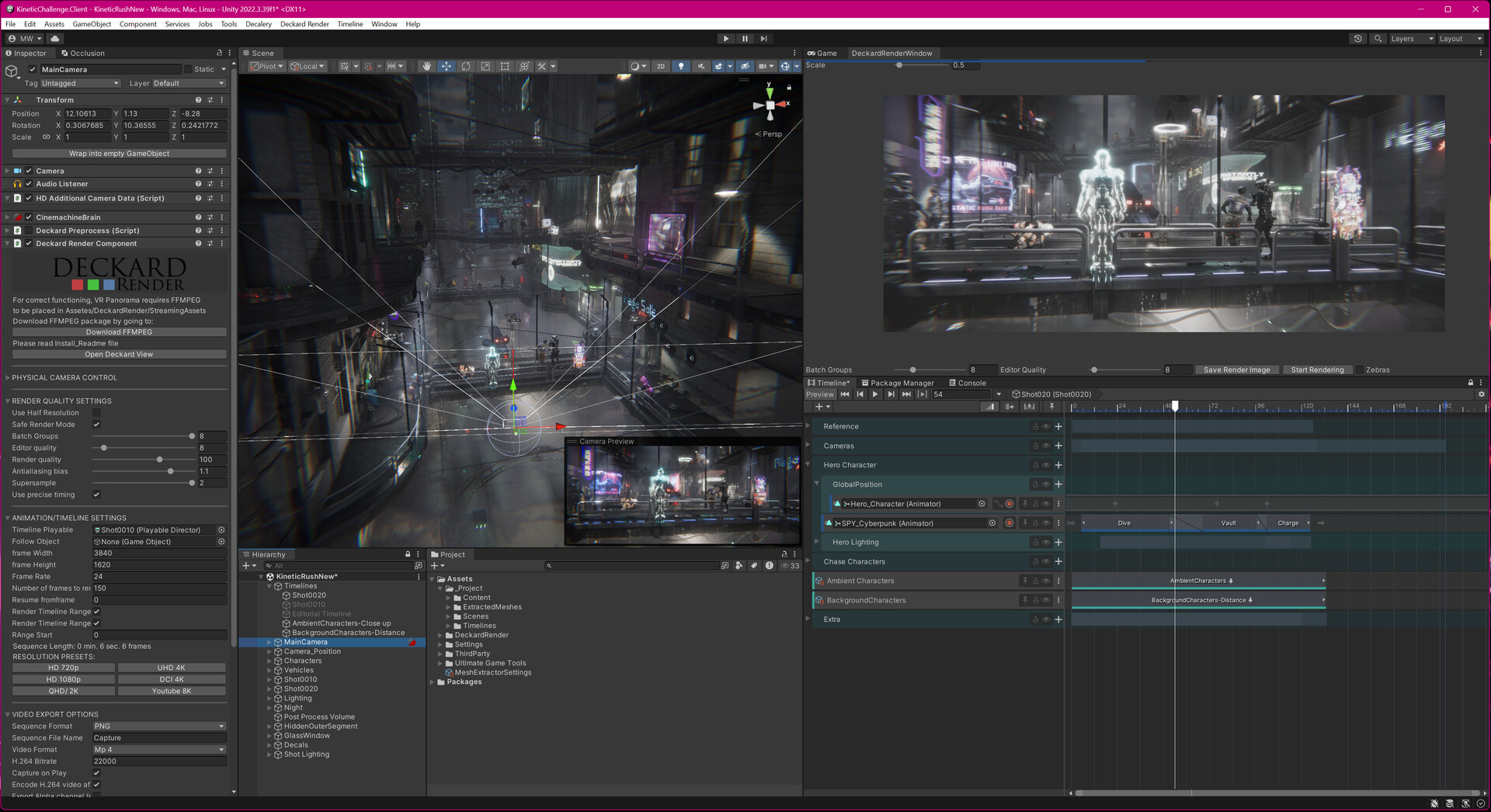The image size is (1491, 812).
Task: Toggle scene lighting bulb icon
Action: coord(681,67)
